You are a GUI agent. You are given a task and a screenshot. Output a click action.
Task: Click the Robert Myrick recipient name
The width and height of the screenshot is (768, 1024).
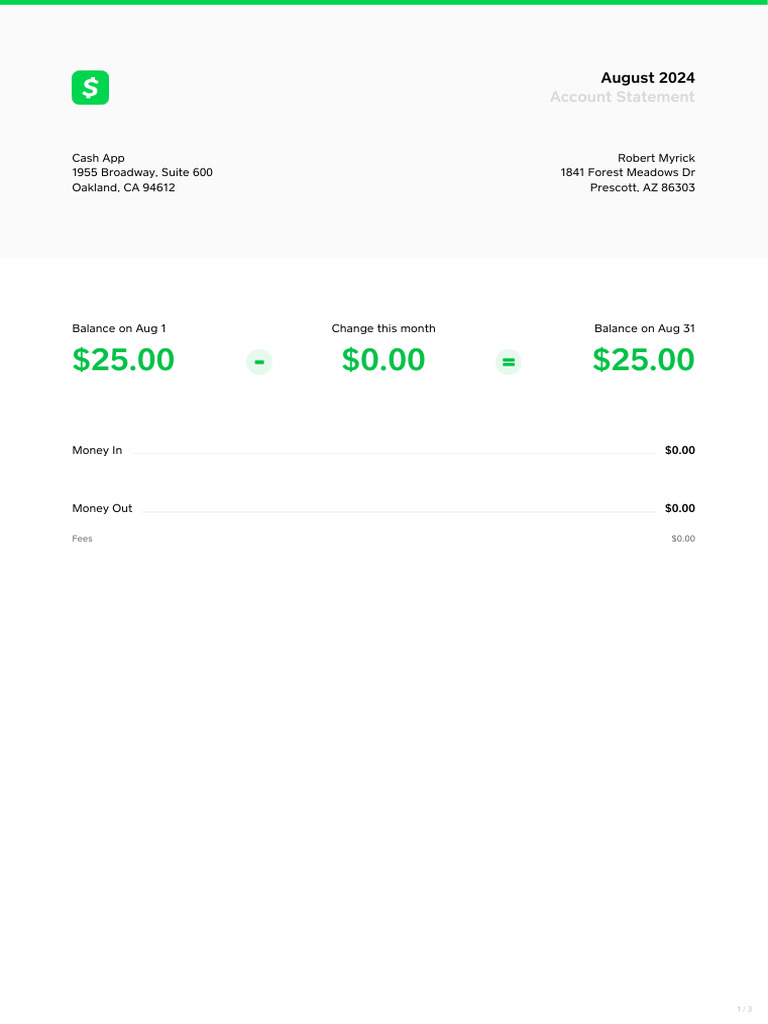[x=656, y=158]
